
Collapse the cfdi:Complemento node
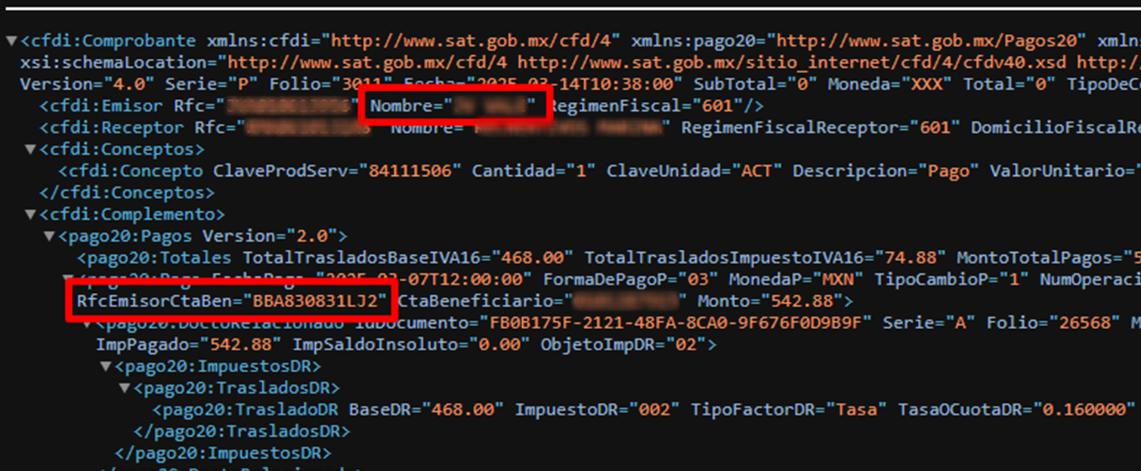(x=31, y=215)
